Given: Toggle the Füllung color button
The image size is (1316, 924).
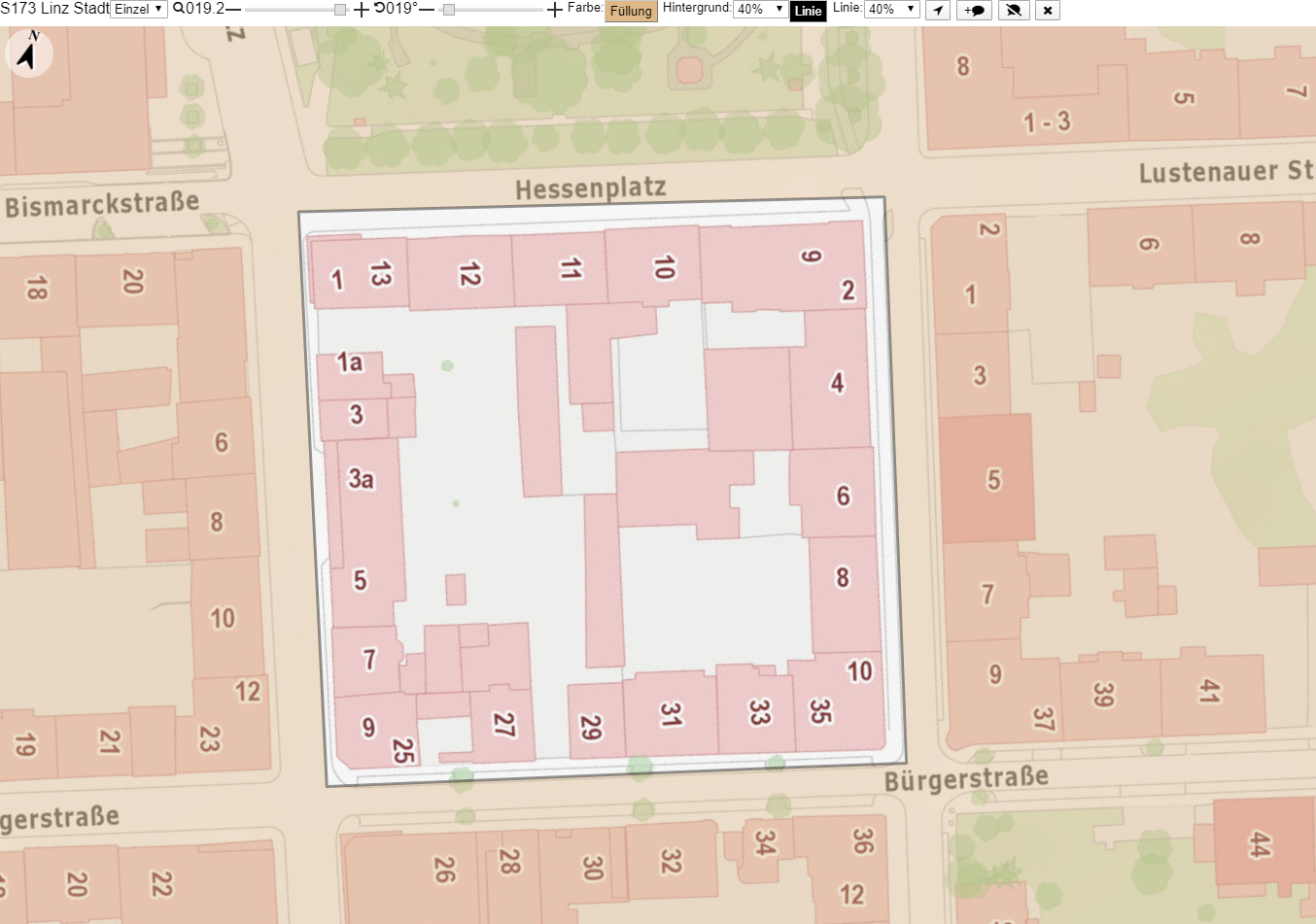Looking at the screenshot, I should click(631, 11).
